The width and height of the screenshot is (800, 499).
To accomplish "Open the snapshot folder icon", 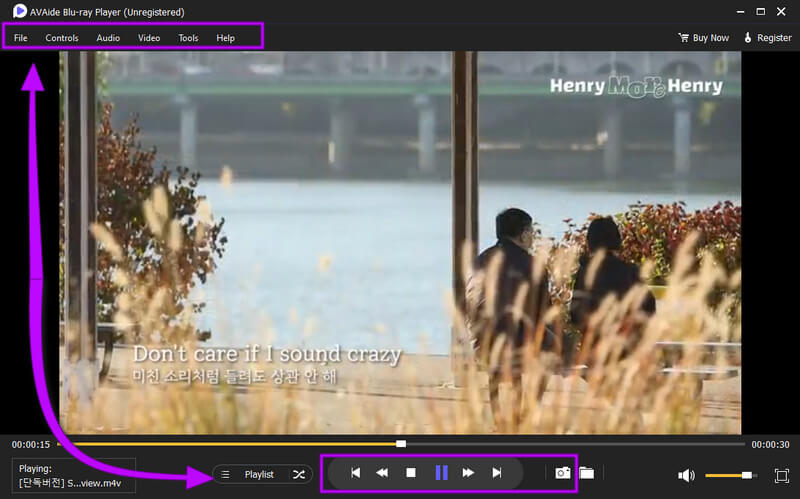I will click(587, 473).
